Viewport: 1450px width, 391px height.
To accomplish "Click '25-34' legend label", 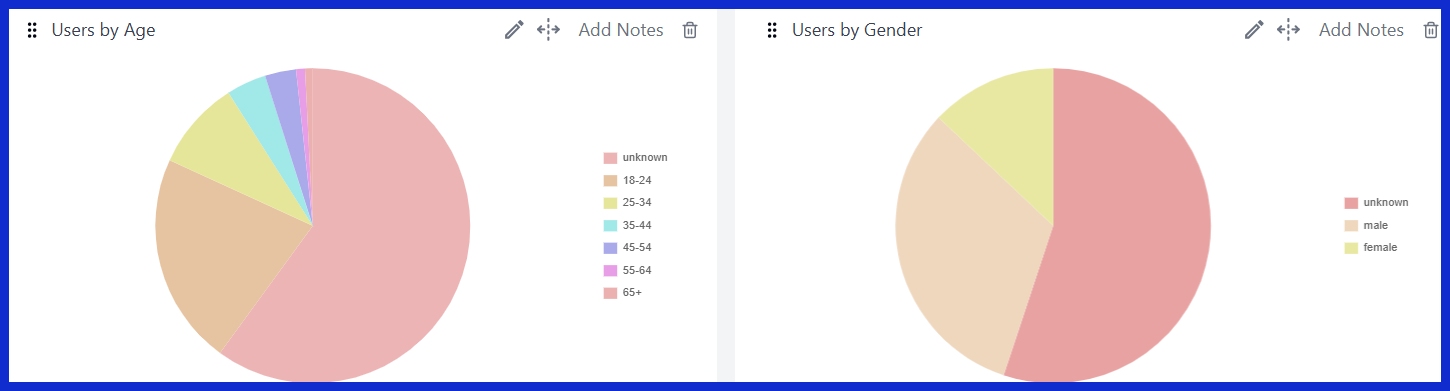I will [x=636, y=203].
